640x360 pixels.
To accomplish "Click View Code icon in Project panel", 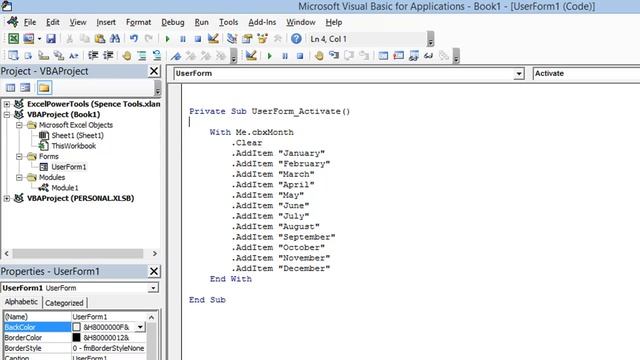I will tap(11, 88).
